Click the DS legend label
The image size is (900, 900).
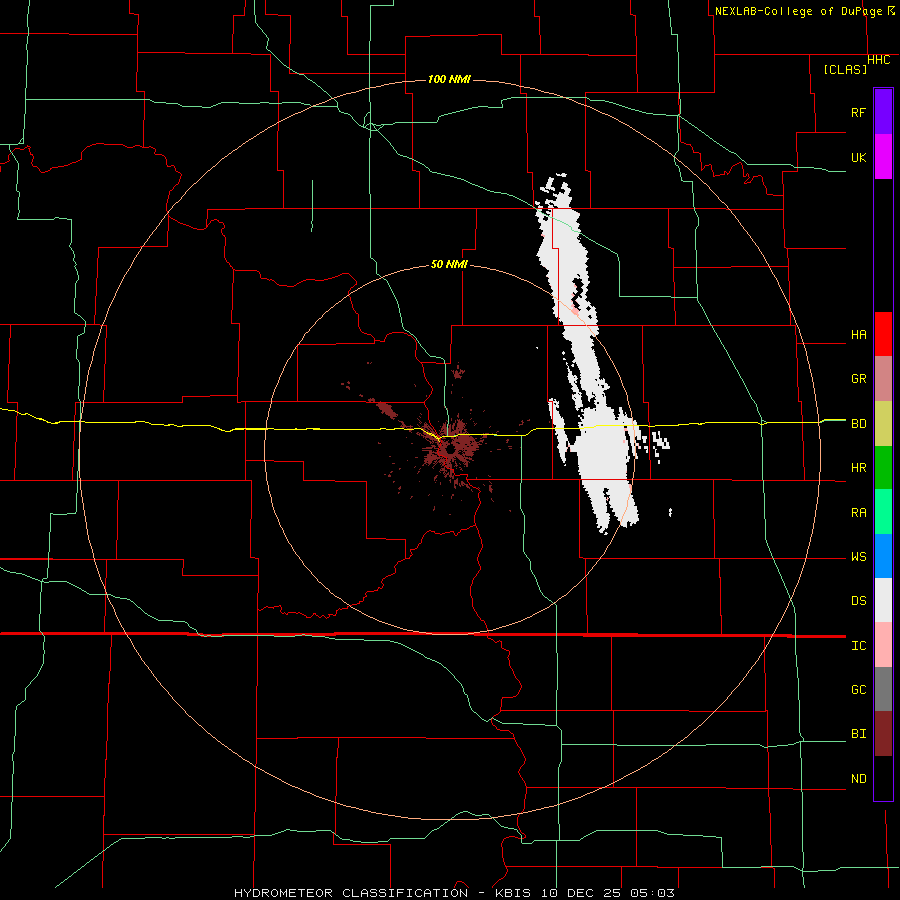858,601
